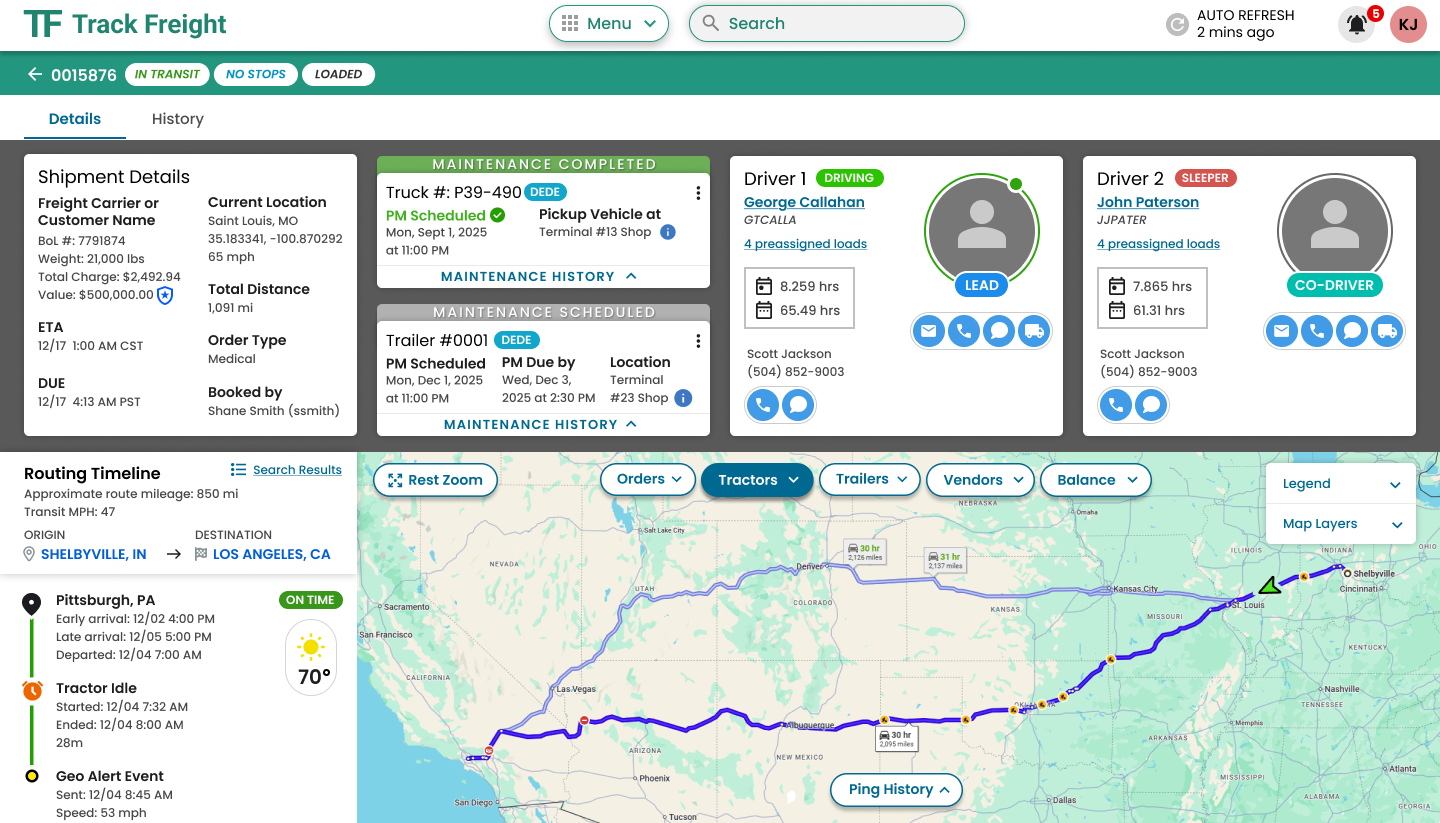Switch to the History tab

[177, 118]
